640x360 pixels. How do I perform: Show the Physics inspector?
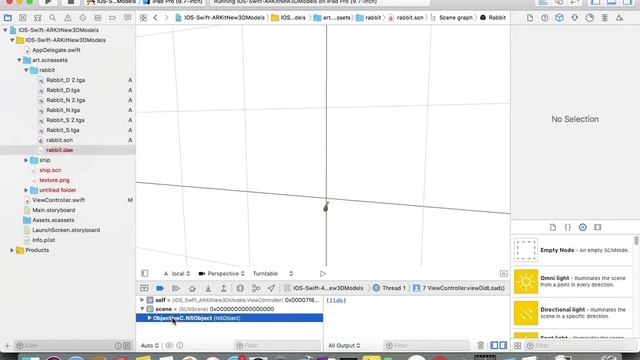point(604,18)
